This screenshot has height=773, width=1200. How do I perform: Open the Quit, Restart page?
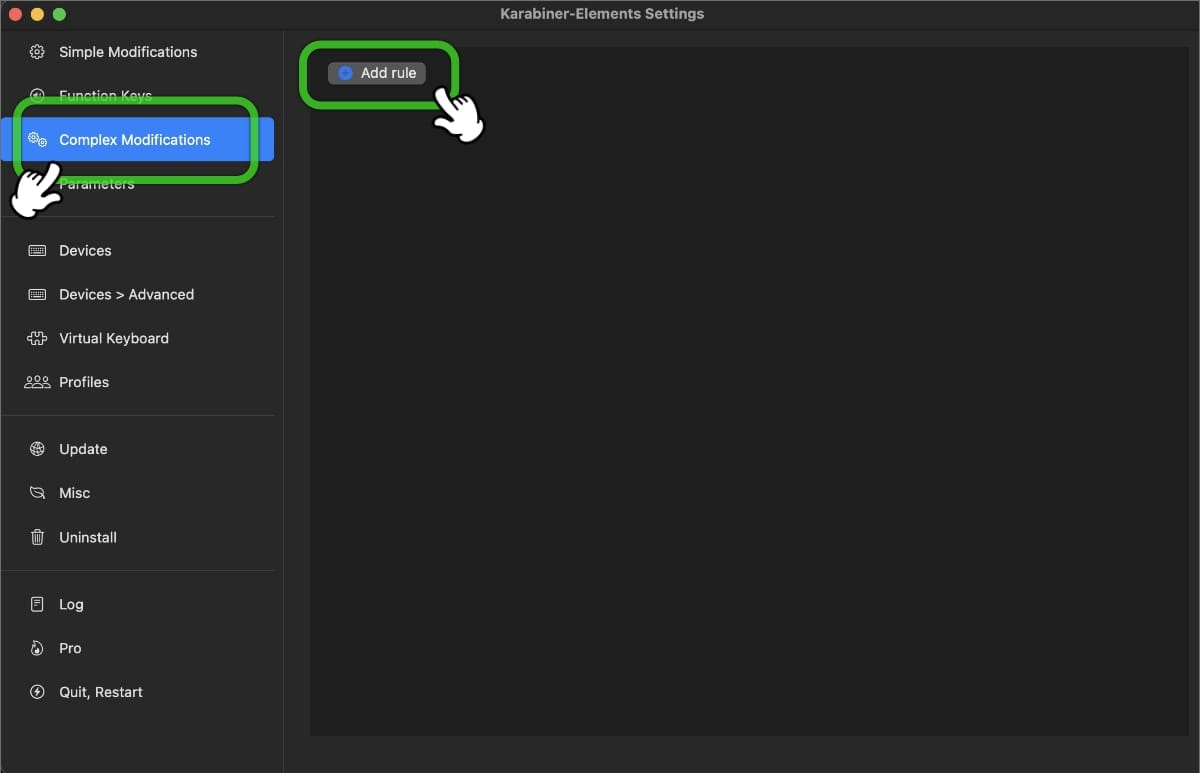pos(137,692)
